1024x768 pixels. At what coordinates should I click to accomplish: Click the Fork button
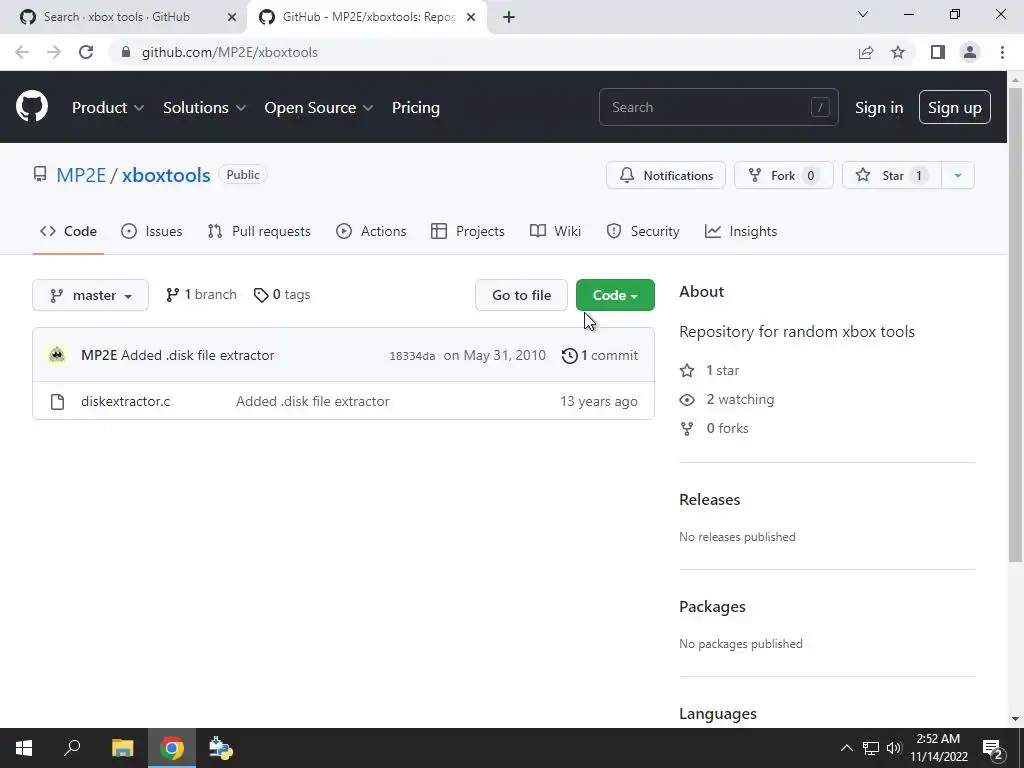pos(784,176)
